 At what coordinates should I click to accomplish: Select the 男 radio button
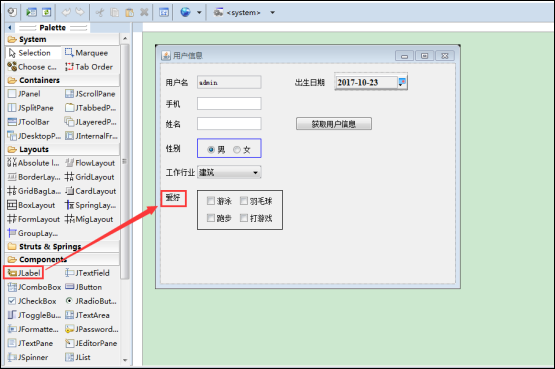[211, 150]
